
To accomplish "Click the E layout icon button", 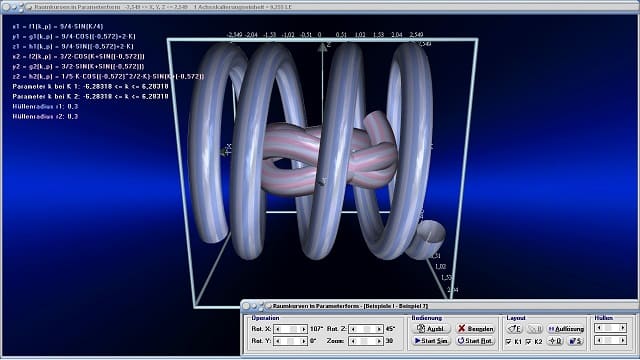I will [515, 329].
